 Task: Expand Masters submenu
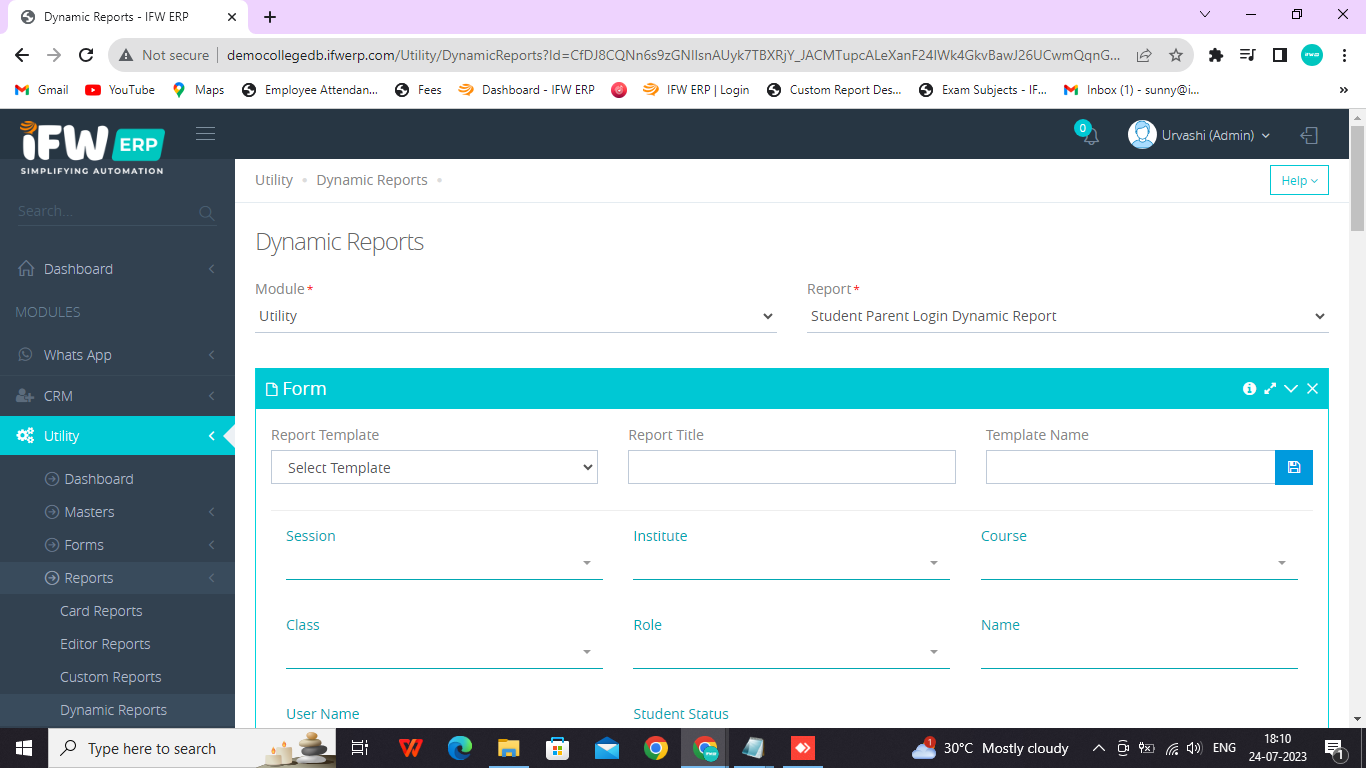(x=117, y=512)
